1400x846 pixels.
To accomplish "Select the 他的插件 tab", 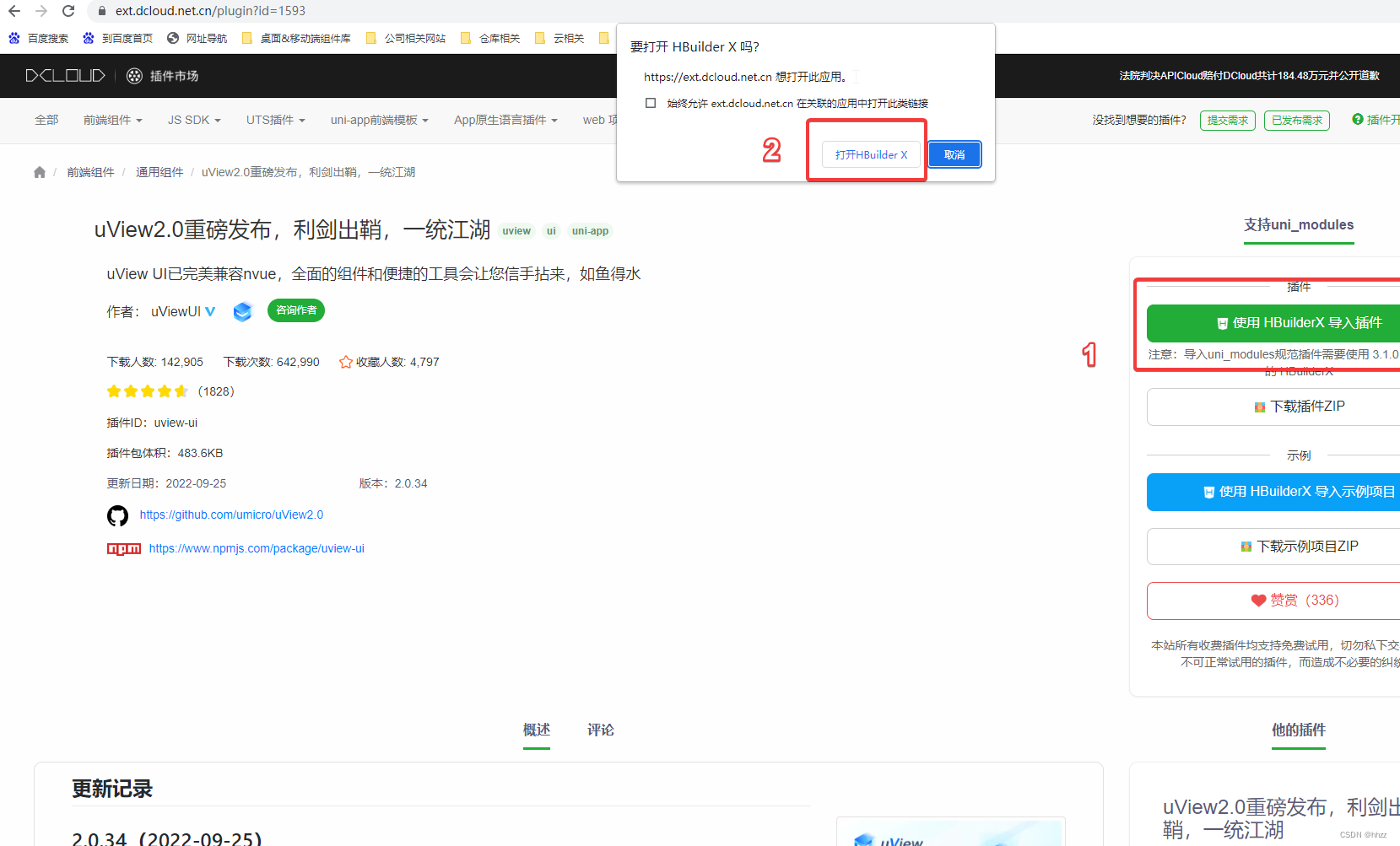I will [1299, 730].
